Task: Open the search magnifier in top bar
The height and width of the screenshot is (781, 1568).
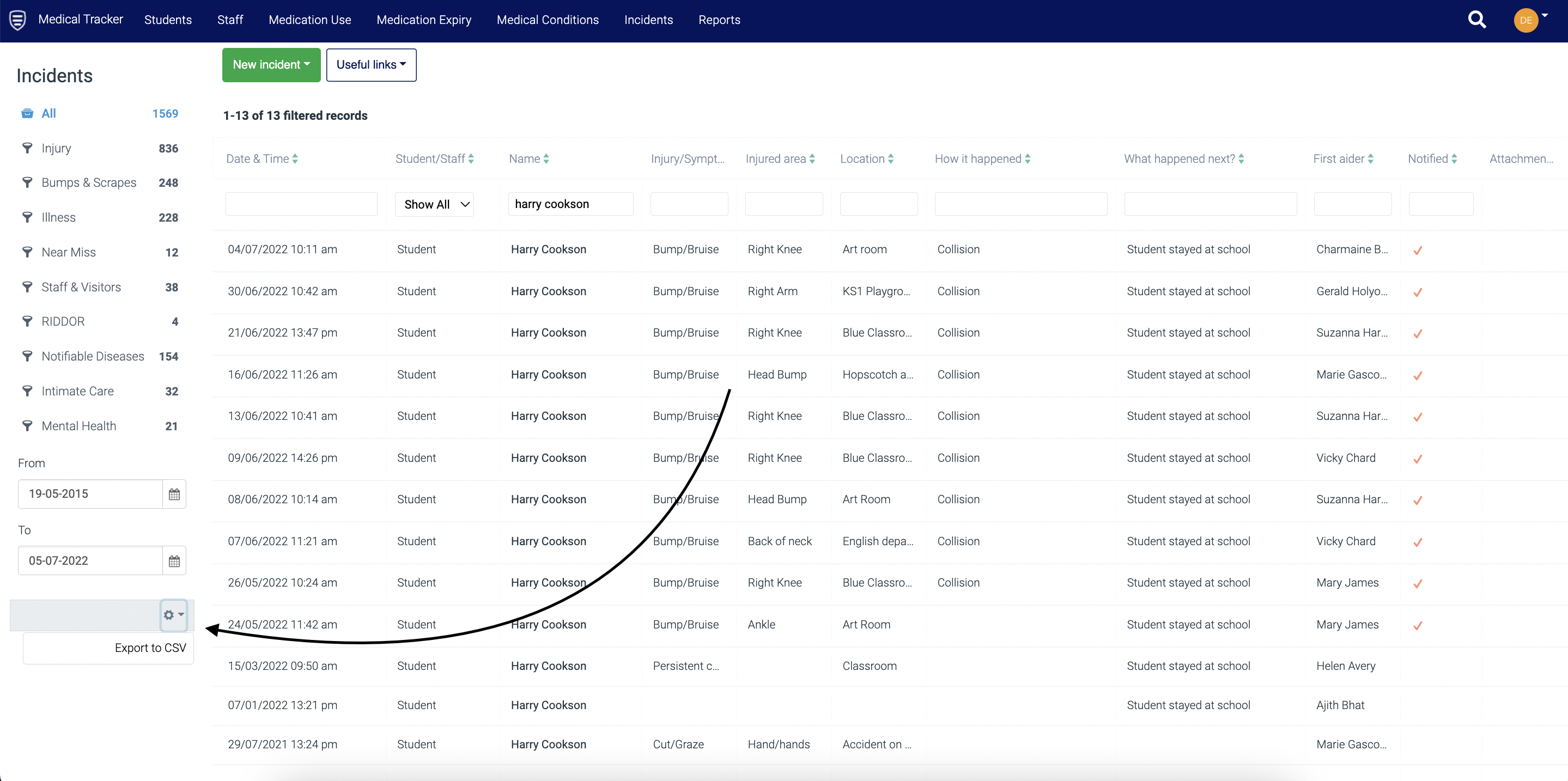Action: (x=1476, y=20)
